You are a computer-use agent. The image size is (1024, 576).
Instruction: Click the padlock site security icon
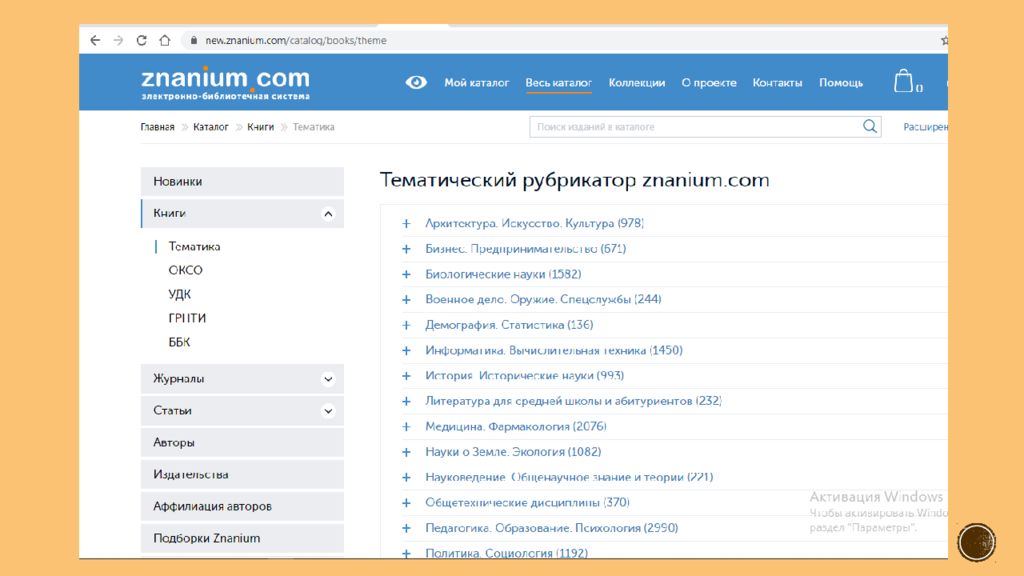[x=193, y=40]
